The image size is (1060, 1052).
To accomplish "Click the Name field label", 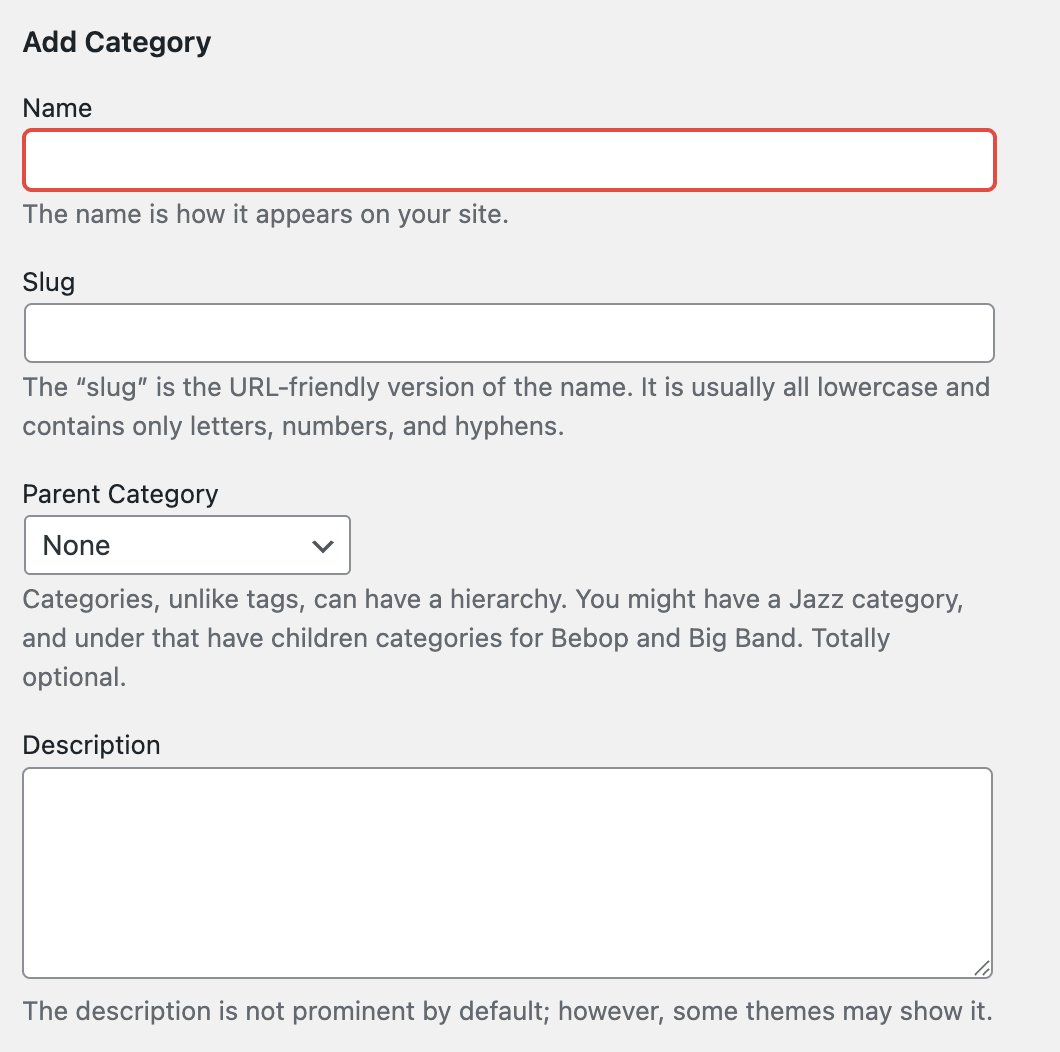I will [57, 108].
